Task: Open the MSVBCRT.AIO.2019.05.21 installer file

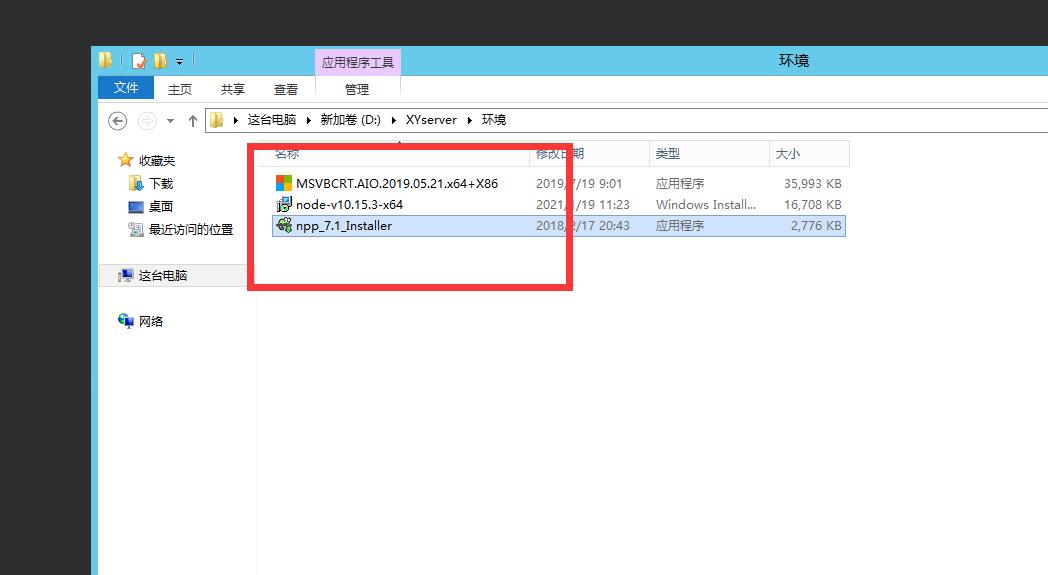Action: point(396,183)
